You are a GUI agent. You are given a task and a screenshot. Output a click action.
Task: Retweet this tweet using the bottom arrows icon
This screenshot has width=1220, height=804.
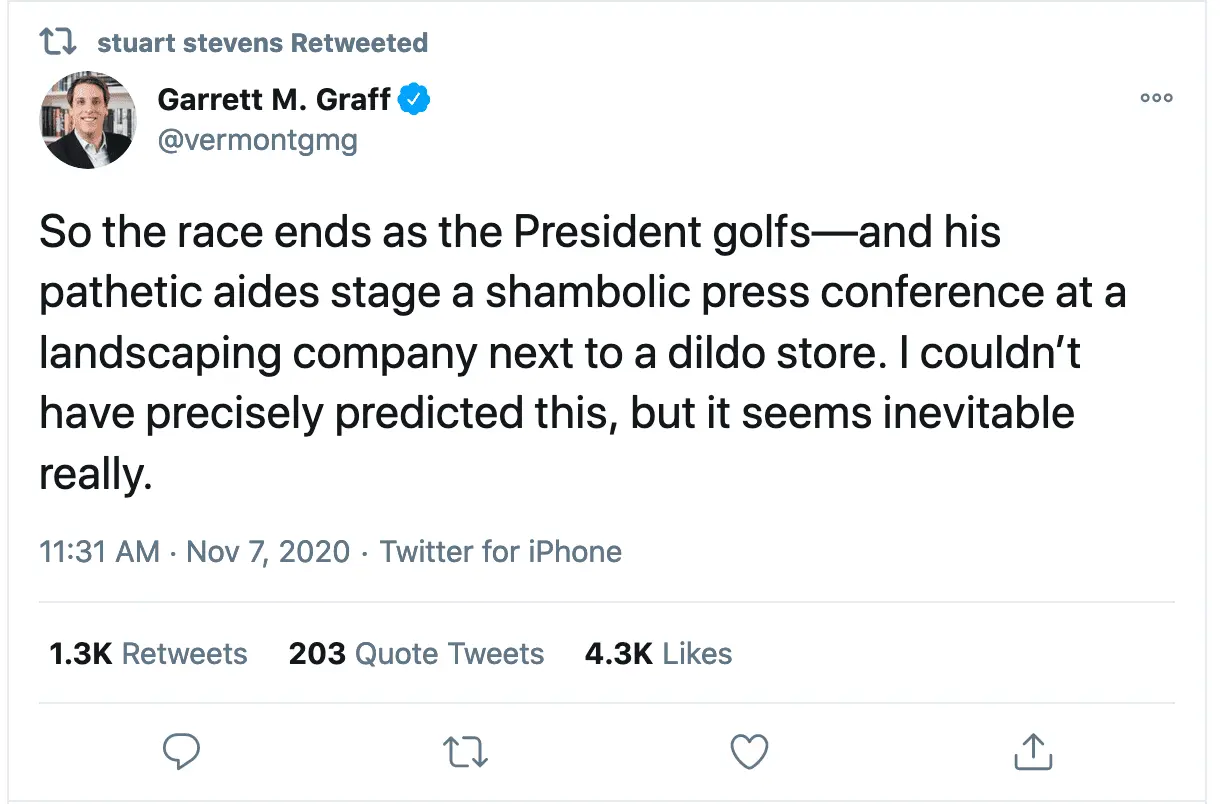(x=465, y=751)
